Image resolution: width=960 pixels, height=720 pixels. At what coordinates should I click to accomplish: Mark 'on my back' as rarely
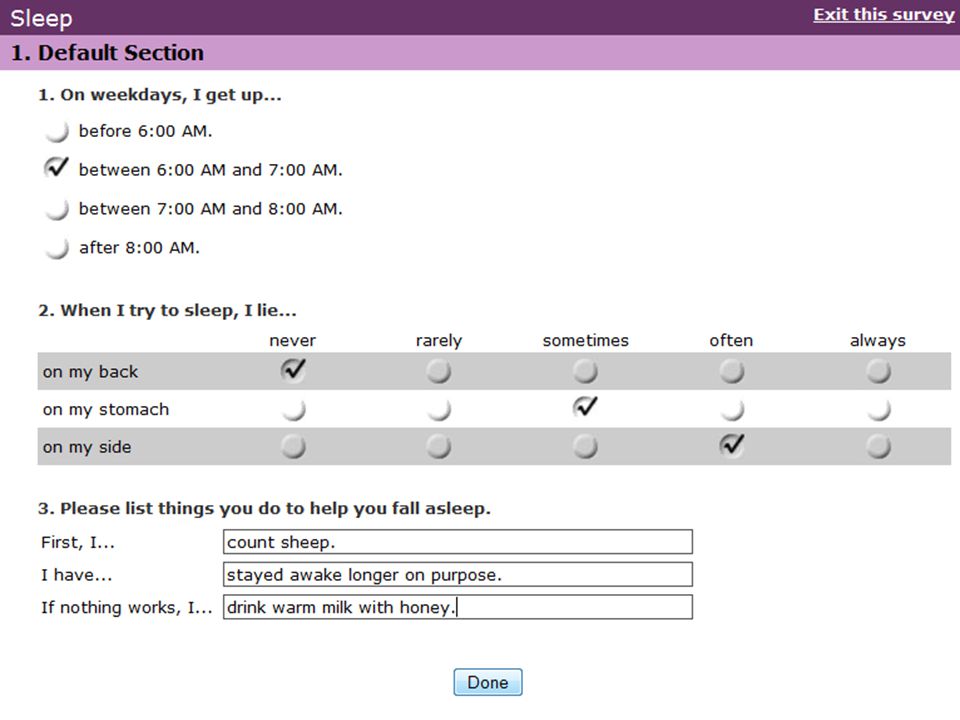pyautogui.click(x=439, y=371)
